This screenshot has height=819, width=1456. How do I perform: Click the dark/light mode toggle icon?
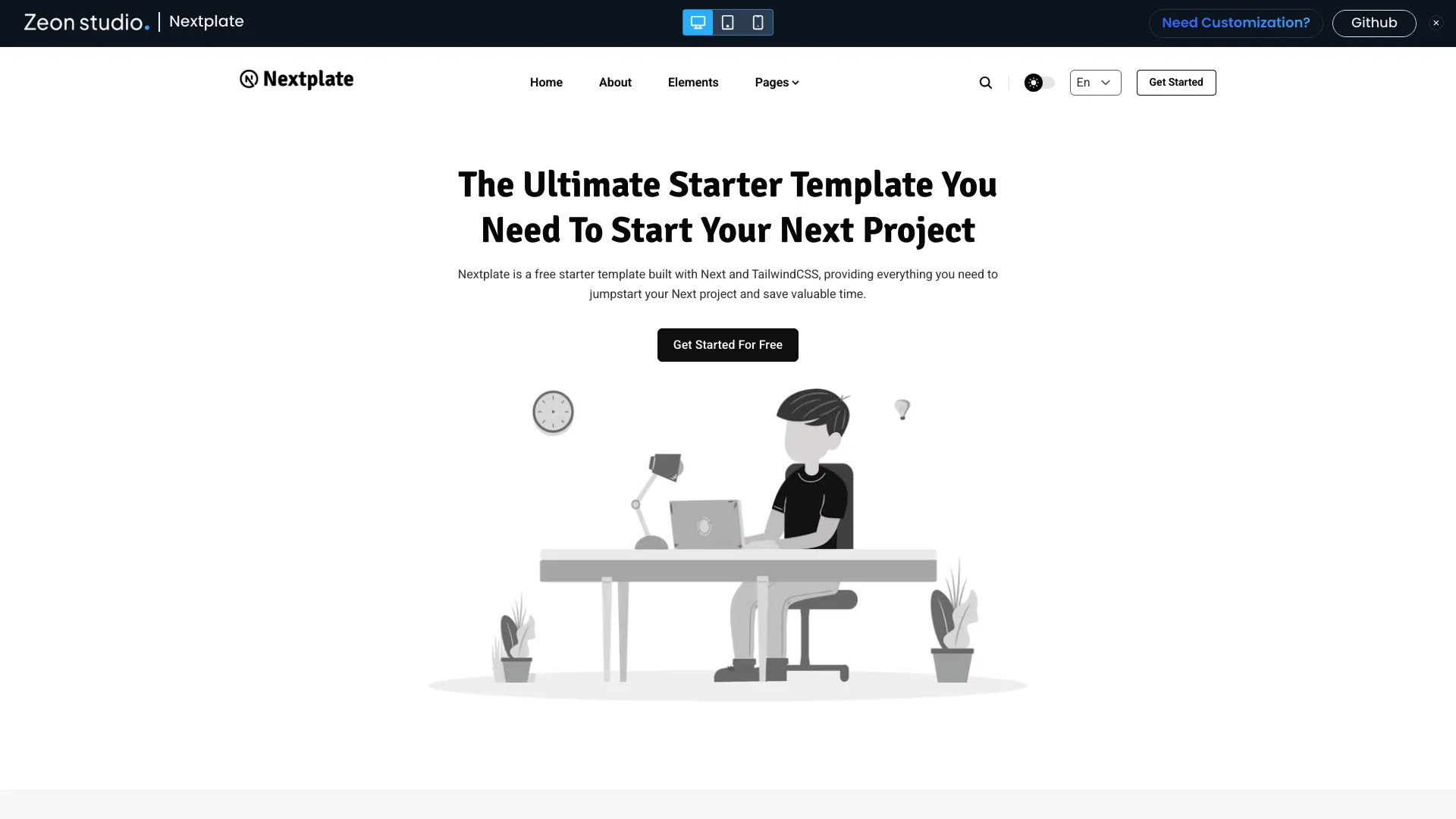coord(1038,82)
